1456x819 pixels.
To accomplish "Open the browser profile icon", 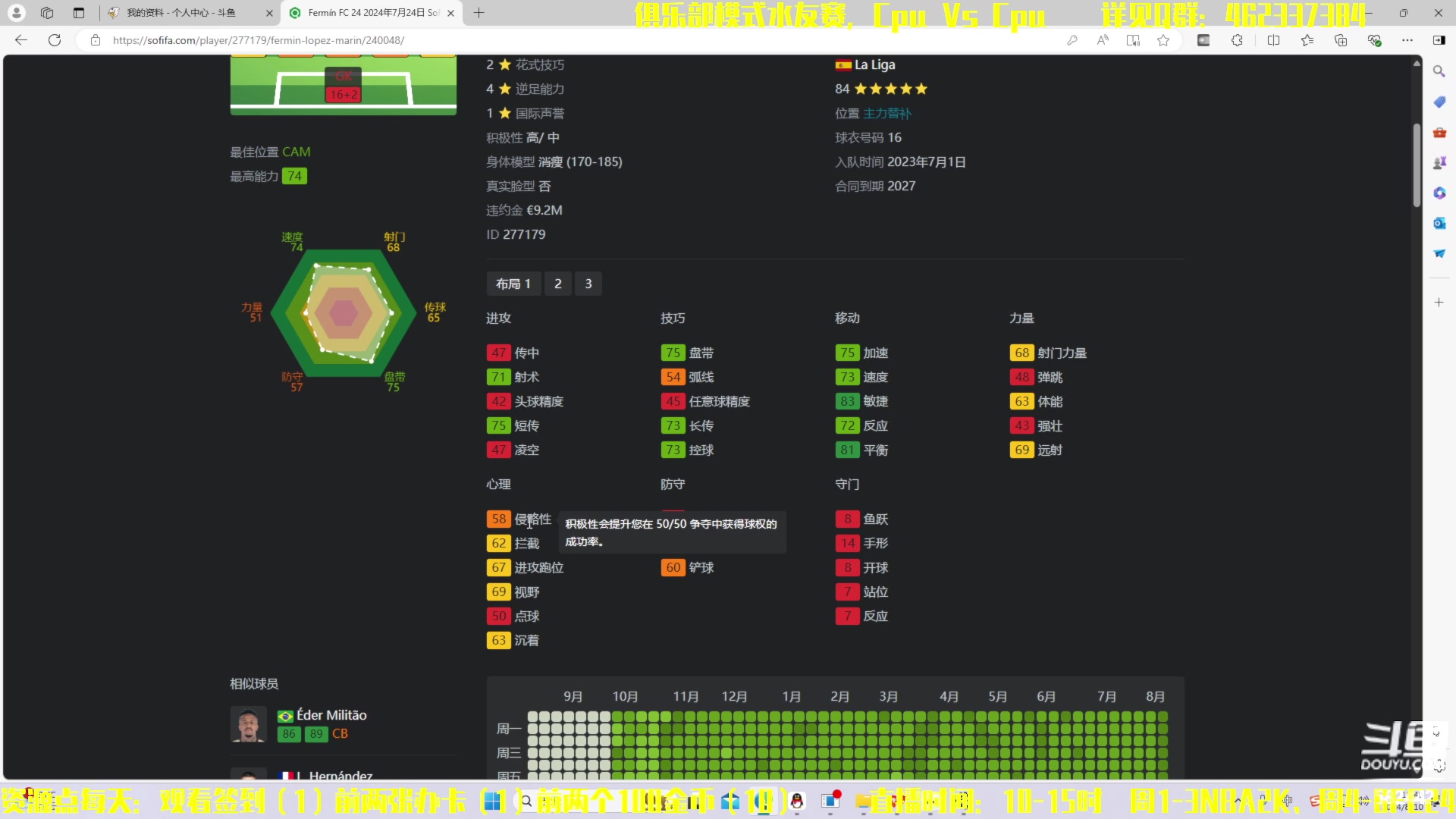I will (x=17, y=13).
